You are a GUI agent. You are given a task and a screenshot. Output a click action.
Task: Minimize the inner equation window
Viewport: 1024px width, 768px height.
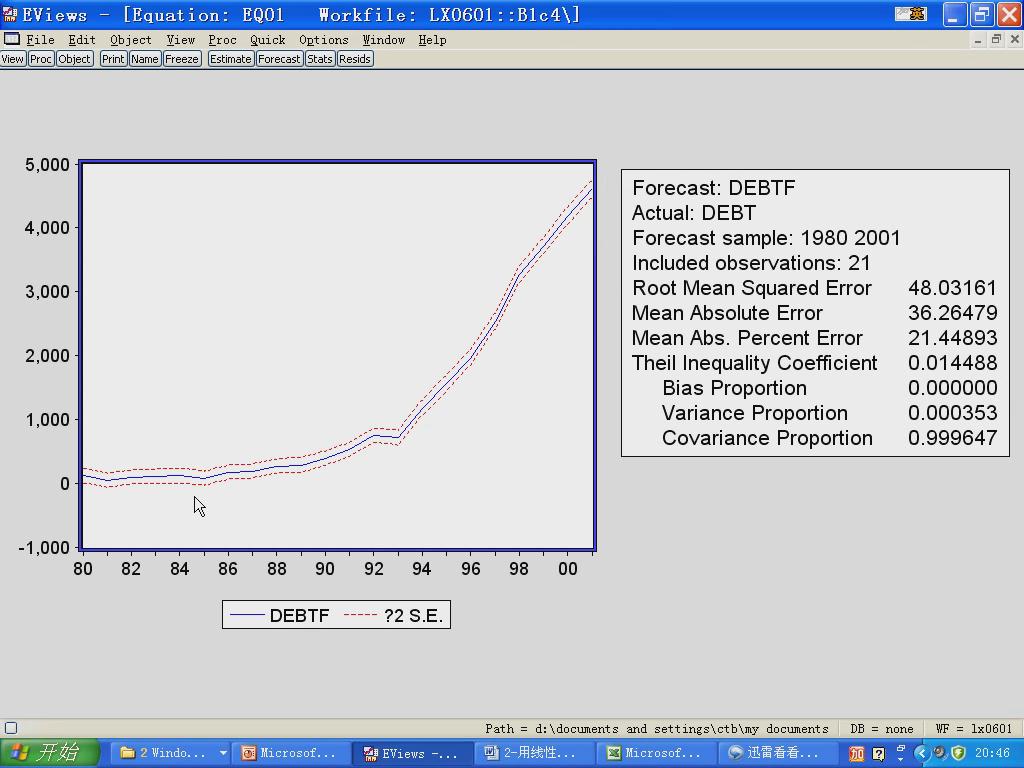(978, 40)
